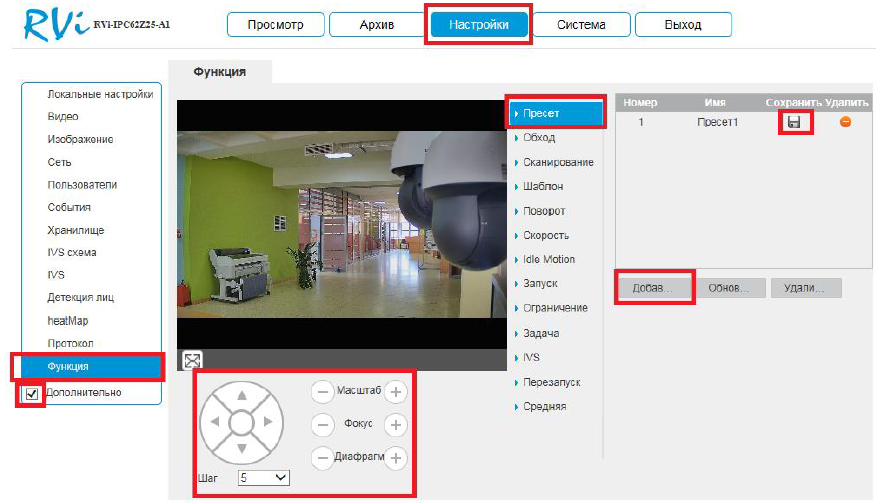
Task: Toggle the Дополнительно checkbox
Action: pyautogui.click(x=31, y=394)
